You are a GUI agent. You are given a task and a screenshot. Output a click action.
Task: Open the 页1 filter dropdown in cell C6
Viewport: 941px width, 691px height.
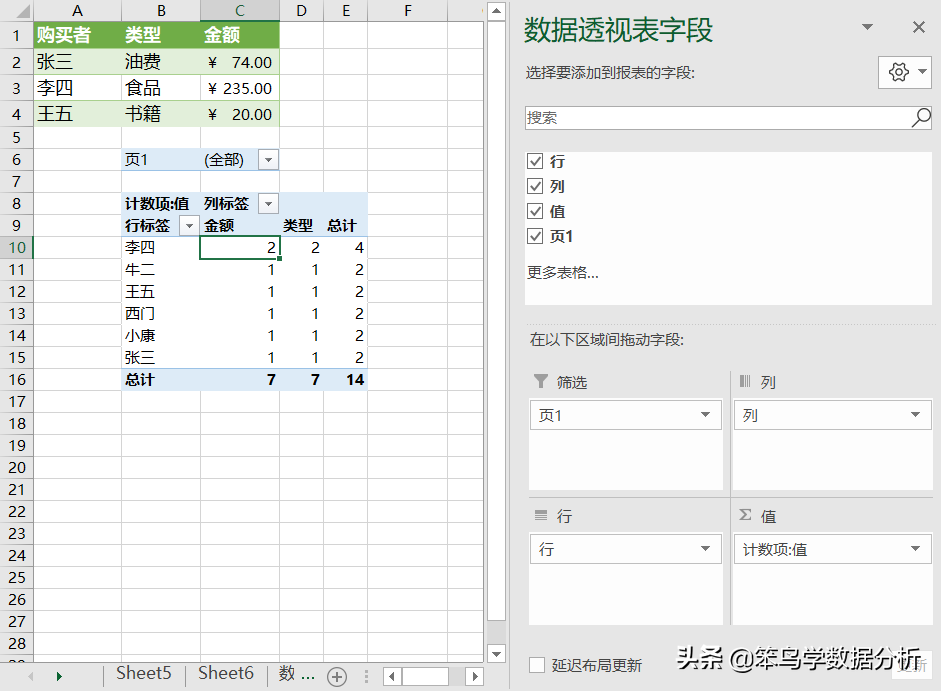(268, 160)
